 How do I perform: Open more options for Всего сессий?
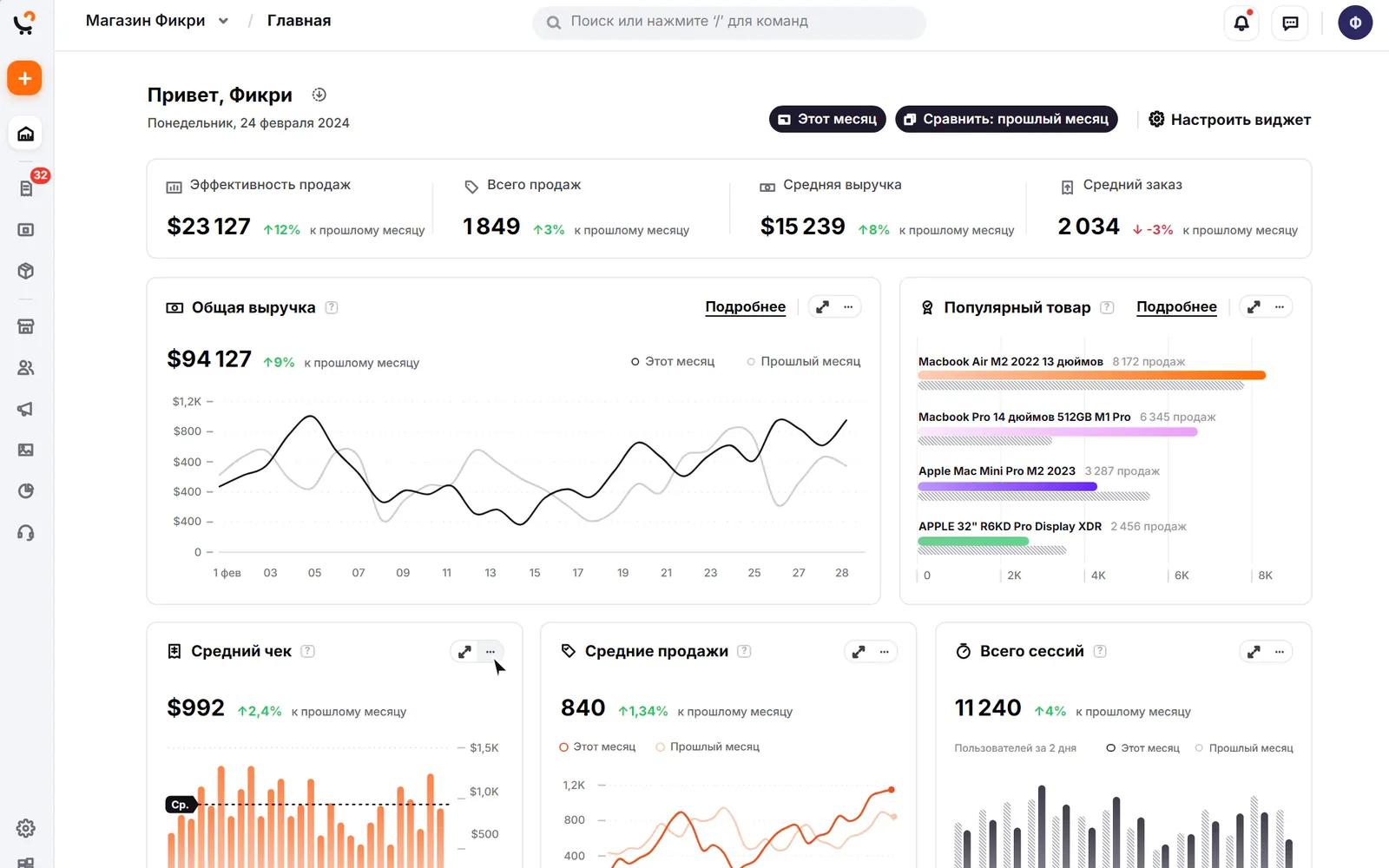click(x=1279, y=651)
